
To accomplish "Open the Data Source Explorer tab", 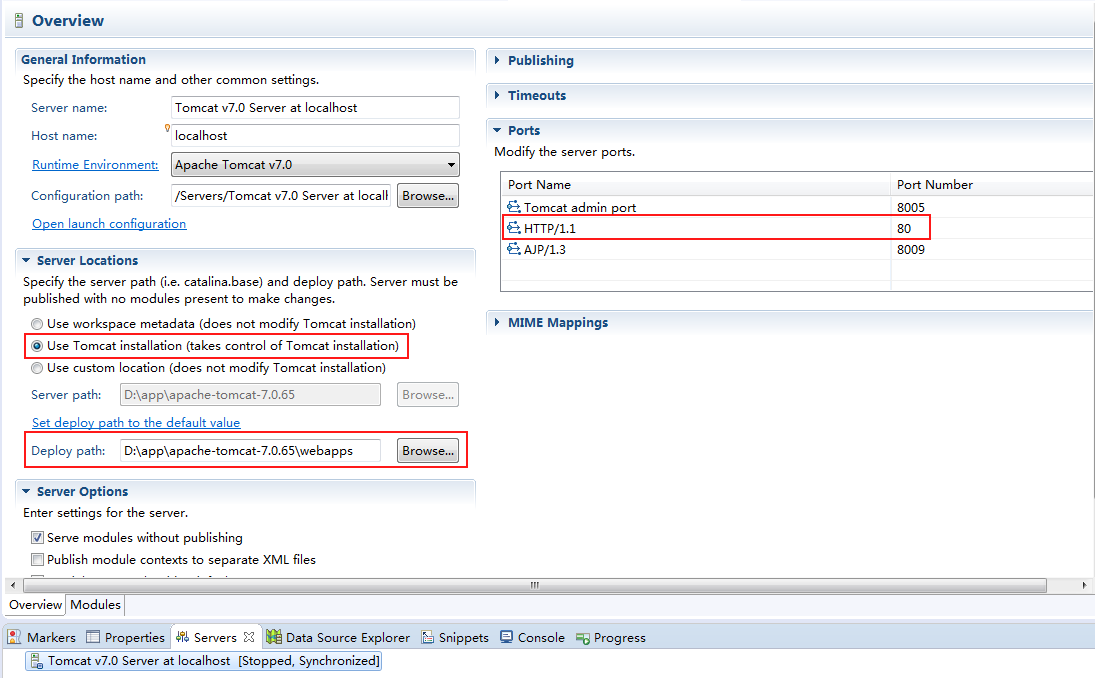I will tap(338, 637).
